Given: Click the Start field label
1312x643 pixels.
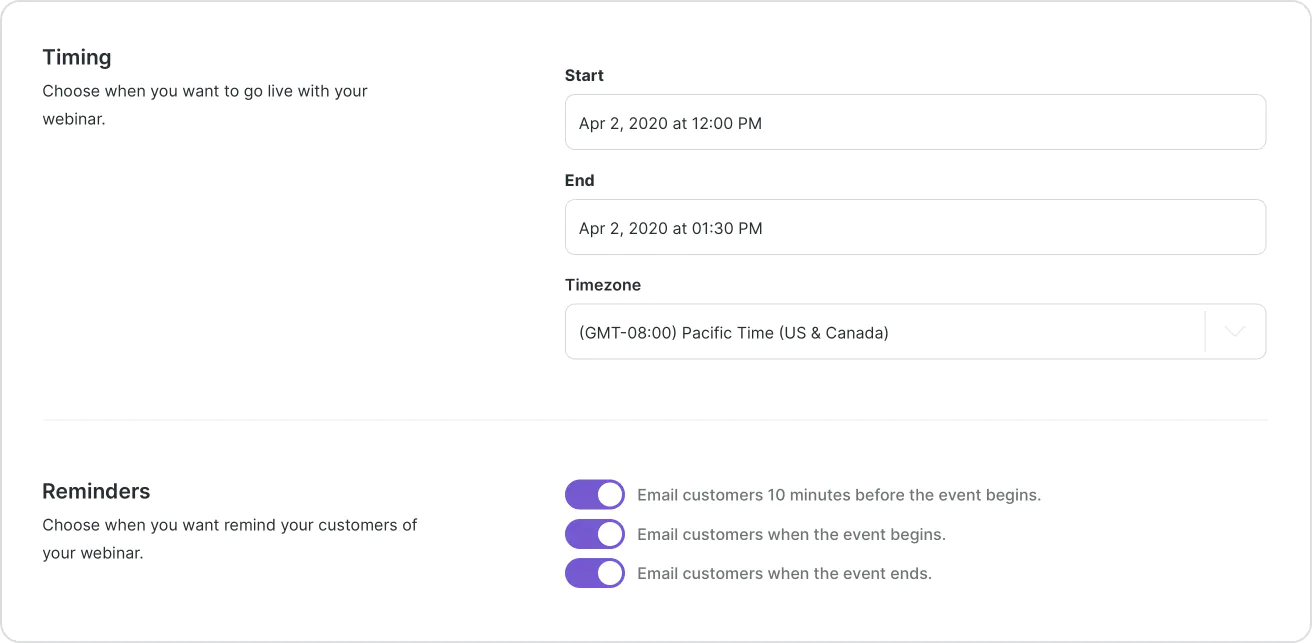Looking at the screenshot, I should point(585,75).
